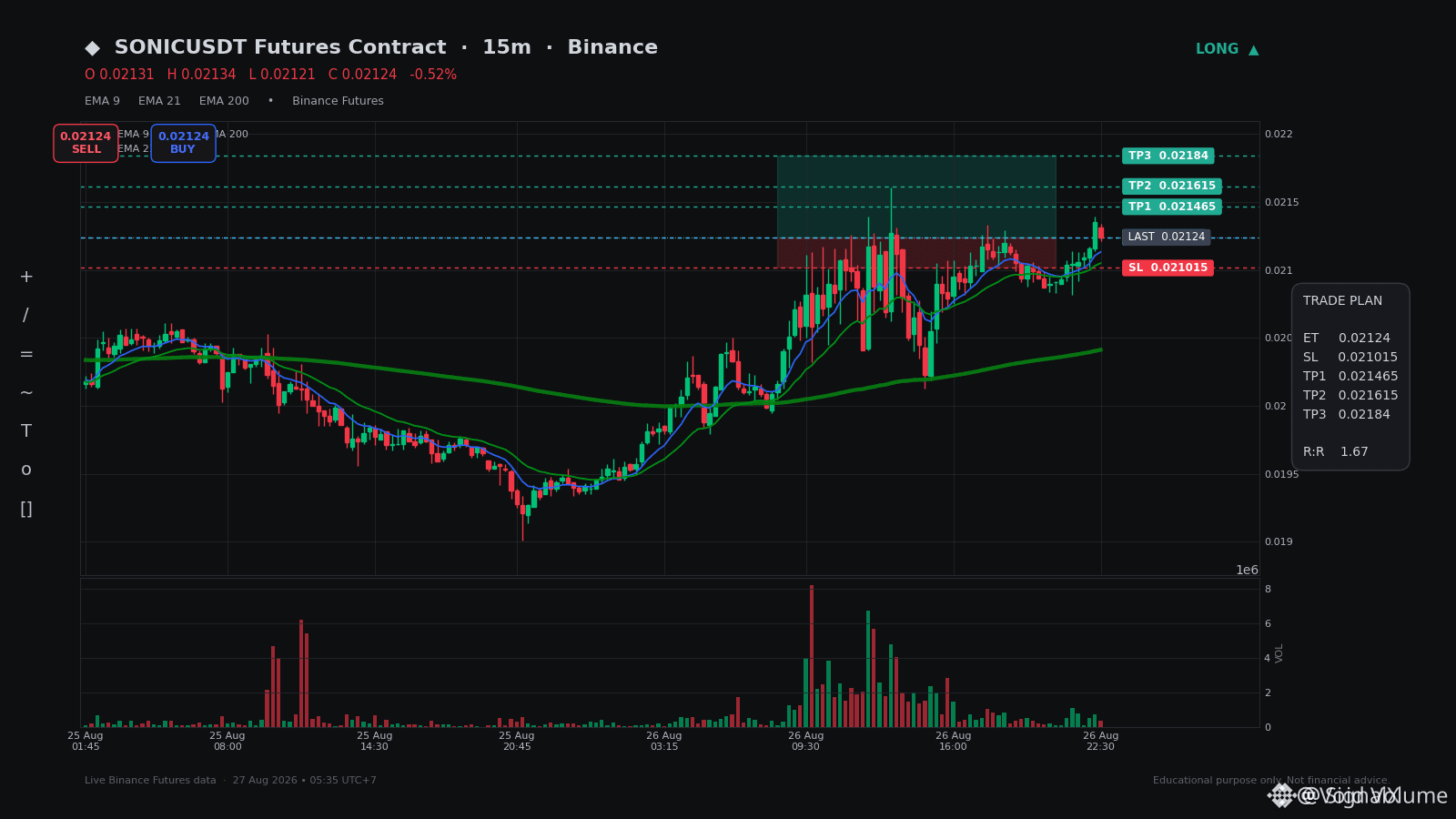This screenshot has height=819, width=1456.
Task: Click the volume axis value 6
Action: tap(1268, 624)
